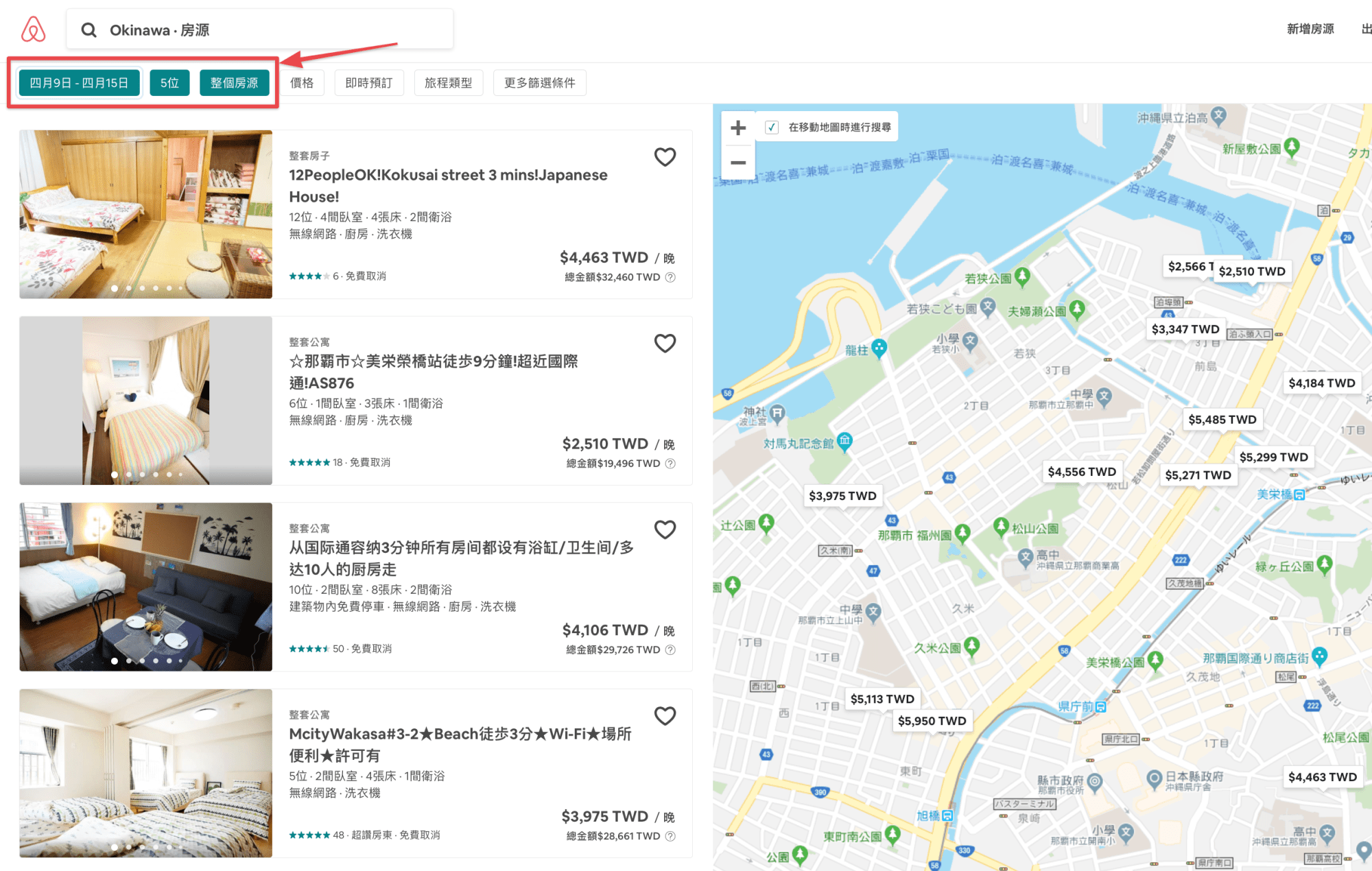Open the McityWakasa#3-2 Beach listing title
The height and width of the screenshot is (871, 1372).
tap(460, 745)
